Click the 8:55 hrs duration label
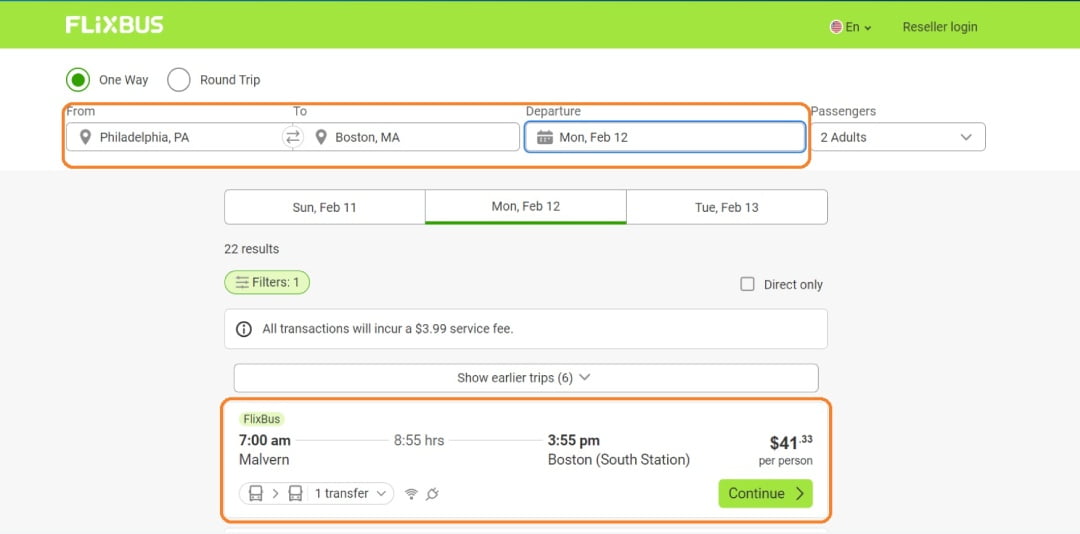Viewport: 1080px width, 534px height. pyautogui.click(x=419, y=440)
